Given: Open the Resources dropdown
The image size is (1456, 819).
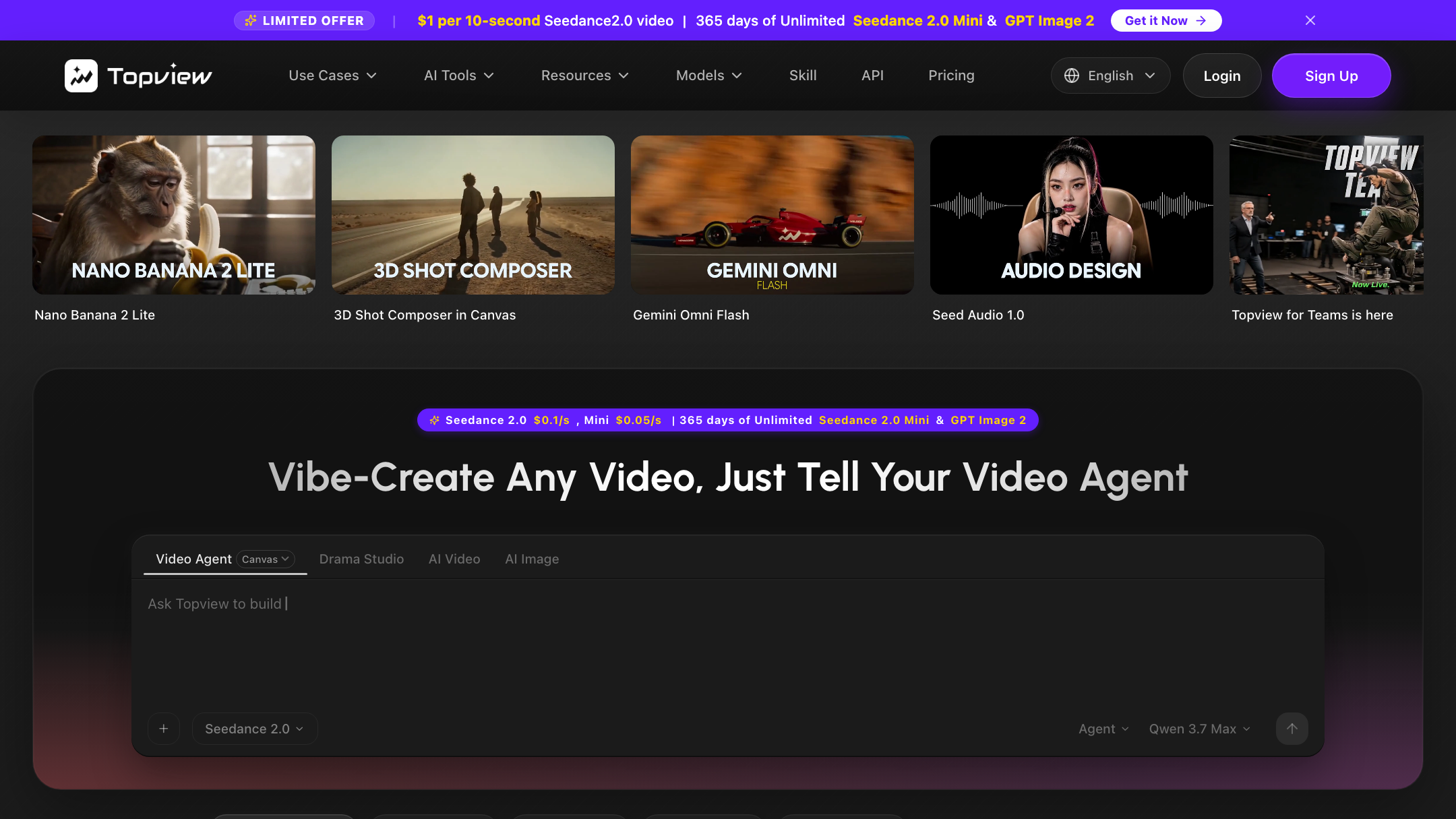Looking at the screenshot, I should pos(584,75).
